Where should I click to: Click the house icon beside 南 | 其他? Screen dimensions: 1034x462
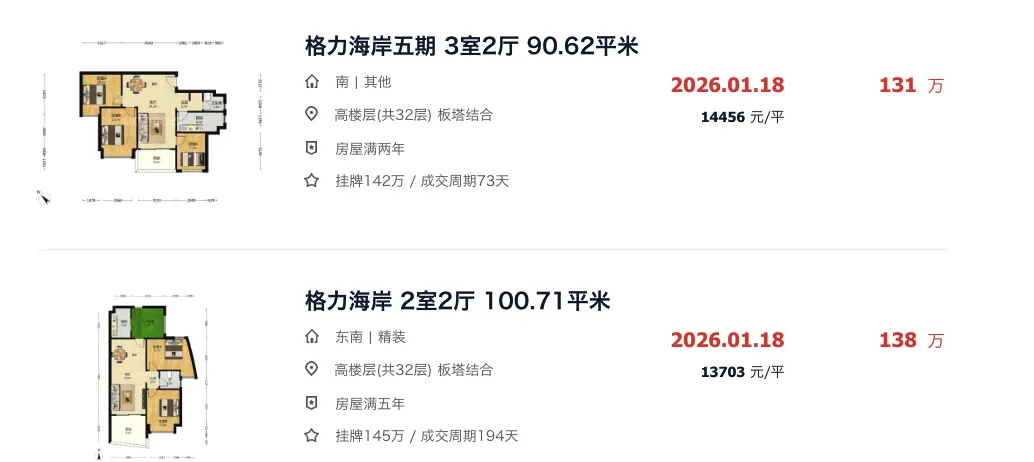click(x=312, y=82)
